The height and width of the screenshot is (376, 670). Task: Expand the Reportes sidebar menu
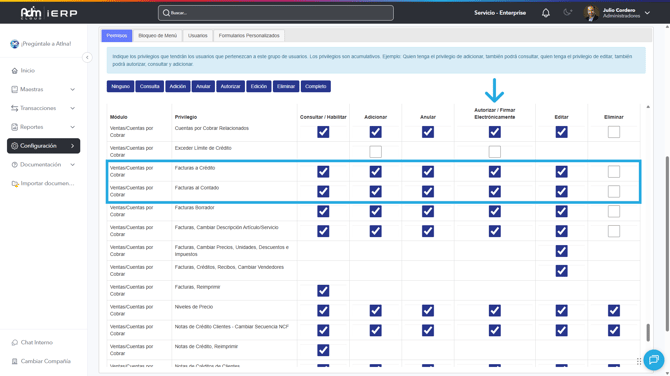tap(43, 127)
